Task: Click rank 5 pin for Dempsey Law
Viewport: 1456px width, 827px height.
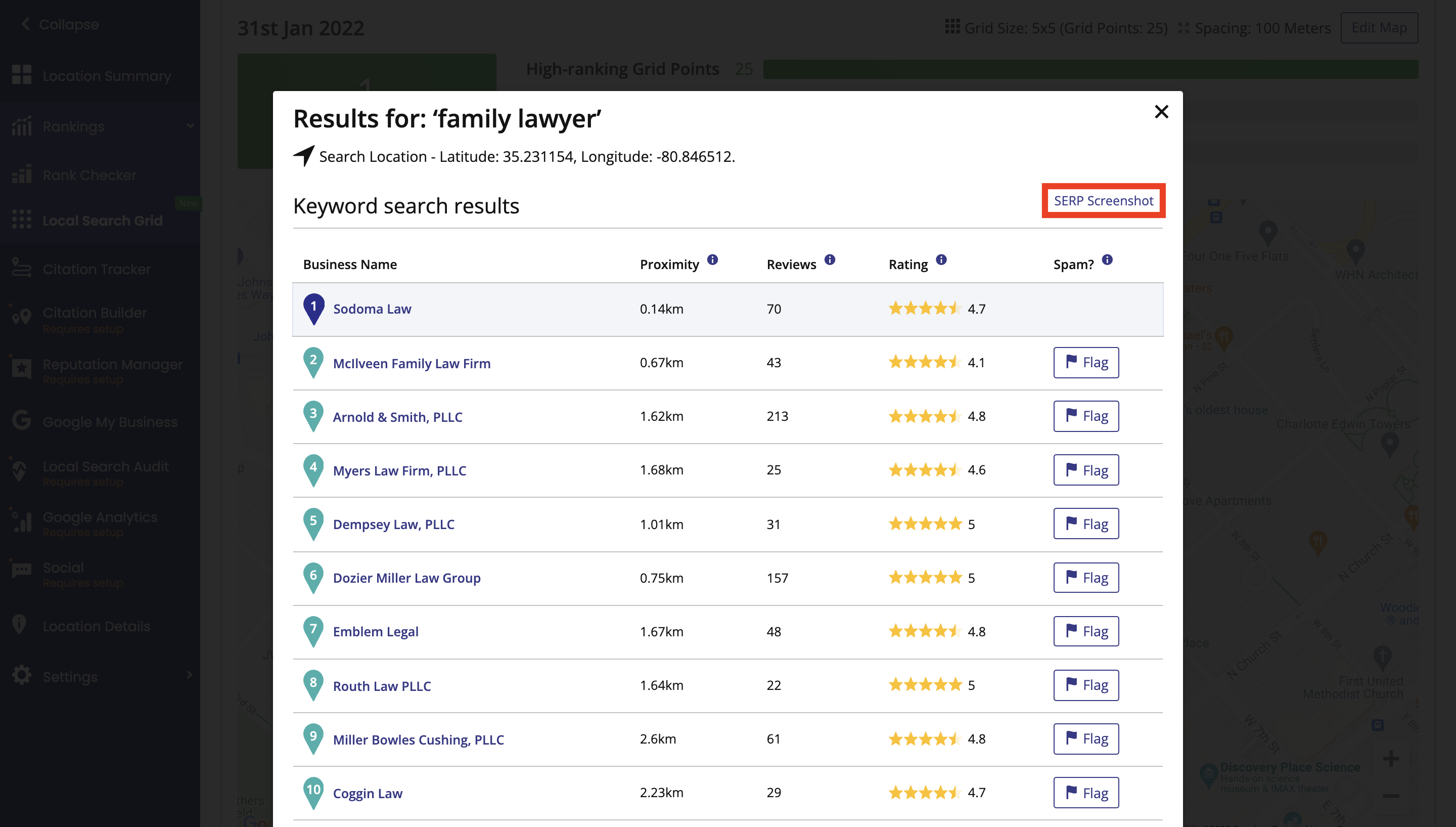Action: 313,524
